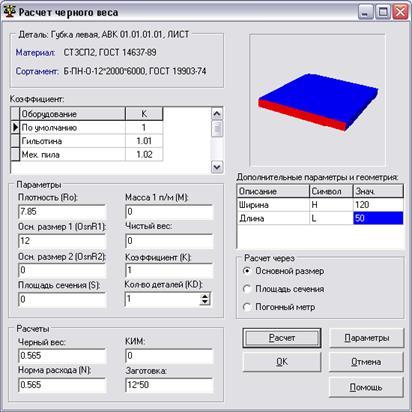Click the 3D blue sheet preview image
412x412 pixels.
point(318,101)
